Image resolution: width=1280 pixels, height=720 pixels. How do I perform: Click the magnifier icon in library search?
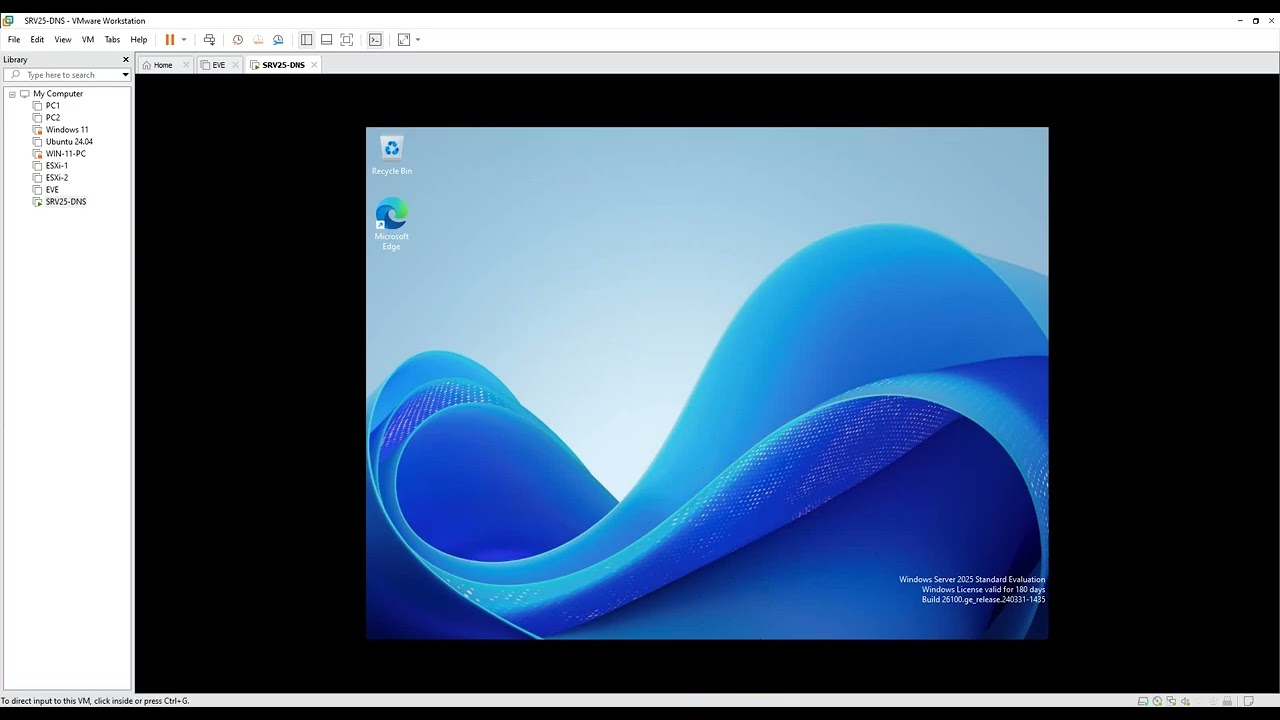[15, 75]
